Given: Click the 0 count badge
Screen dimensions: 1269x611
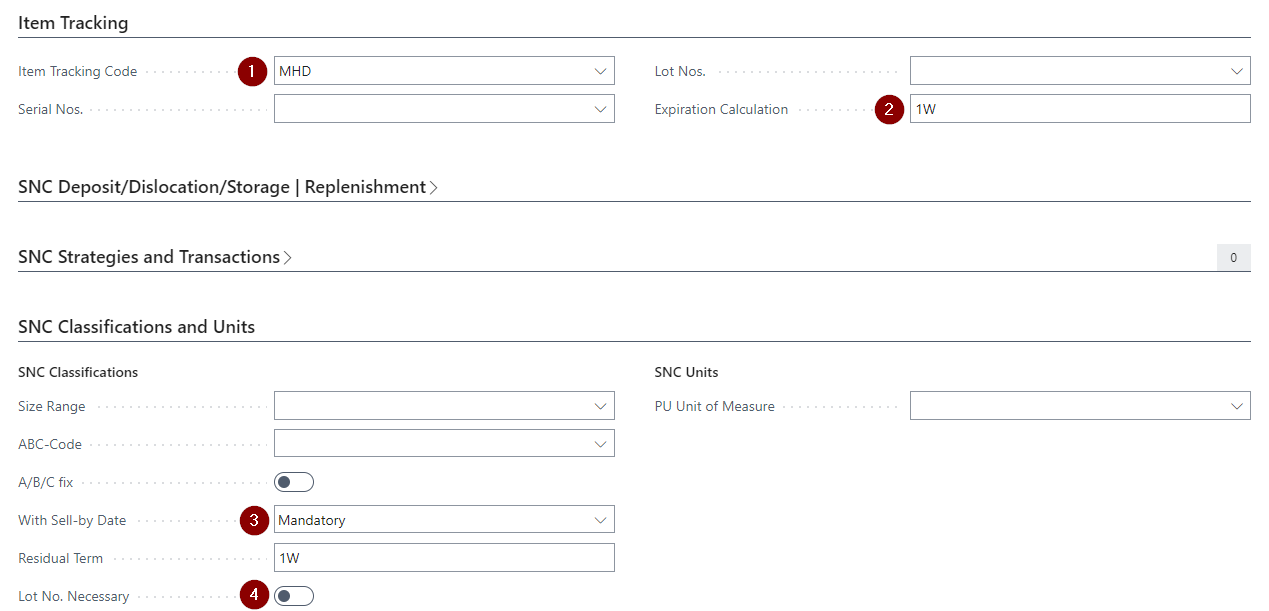Looking at the screenshot, I should [x=1233, y=258].
